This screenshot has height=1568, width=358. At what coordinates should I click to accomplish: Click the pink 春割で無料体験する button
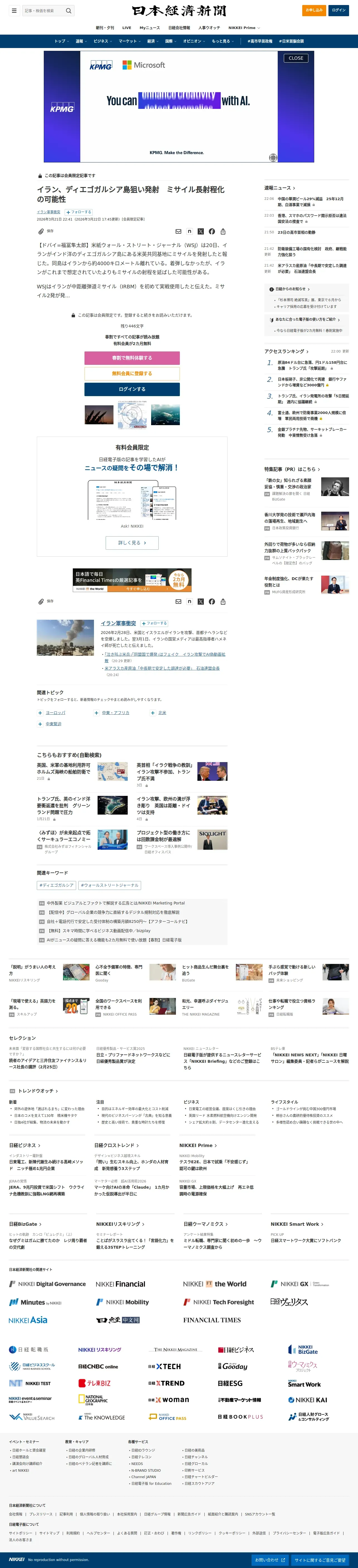coord(132,358)
